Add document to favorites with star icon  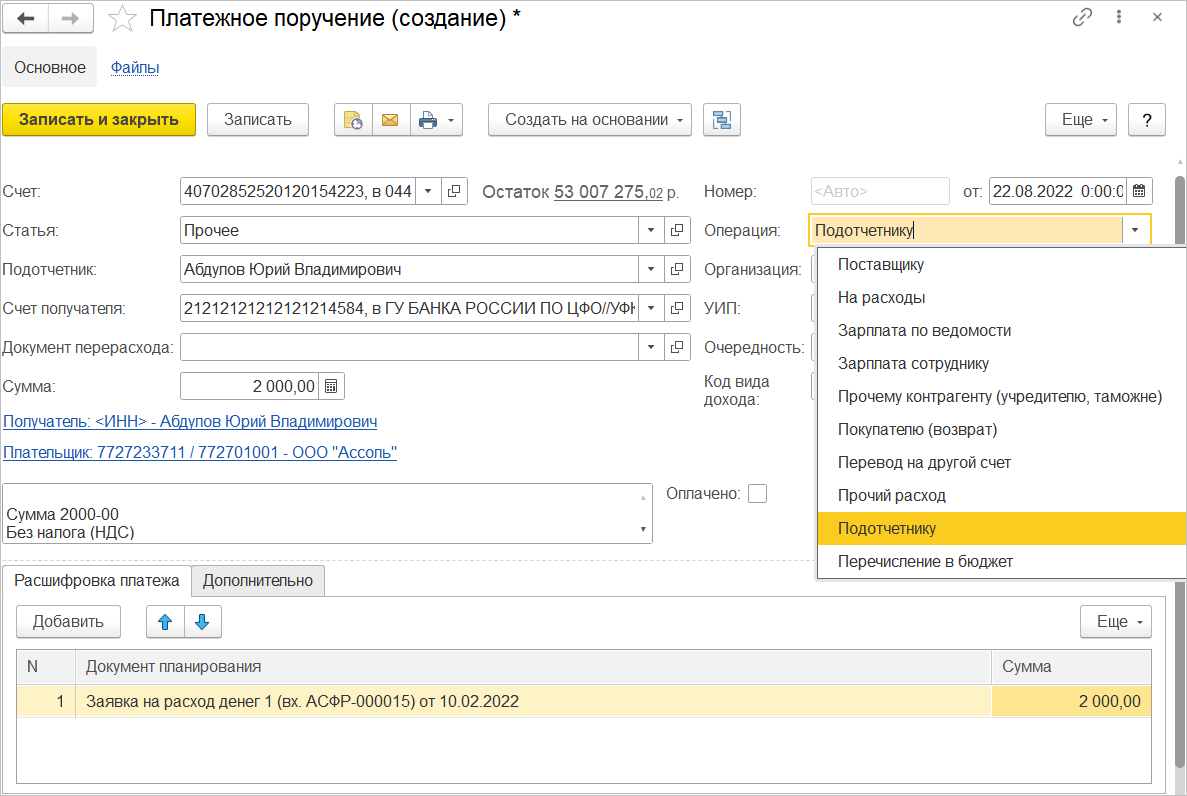click(122, 18)
